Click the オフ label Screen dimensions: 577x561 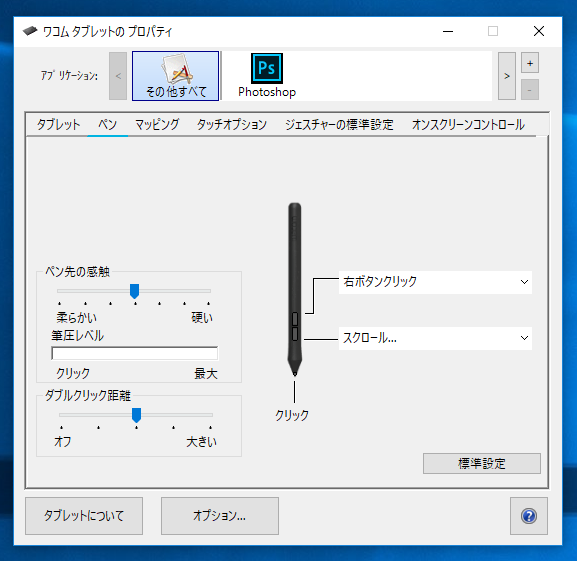point(63,441)
